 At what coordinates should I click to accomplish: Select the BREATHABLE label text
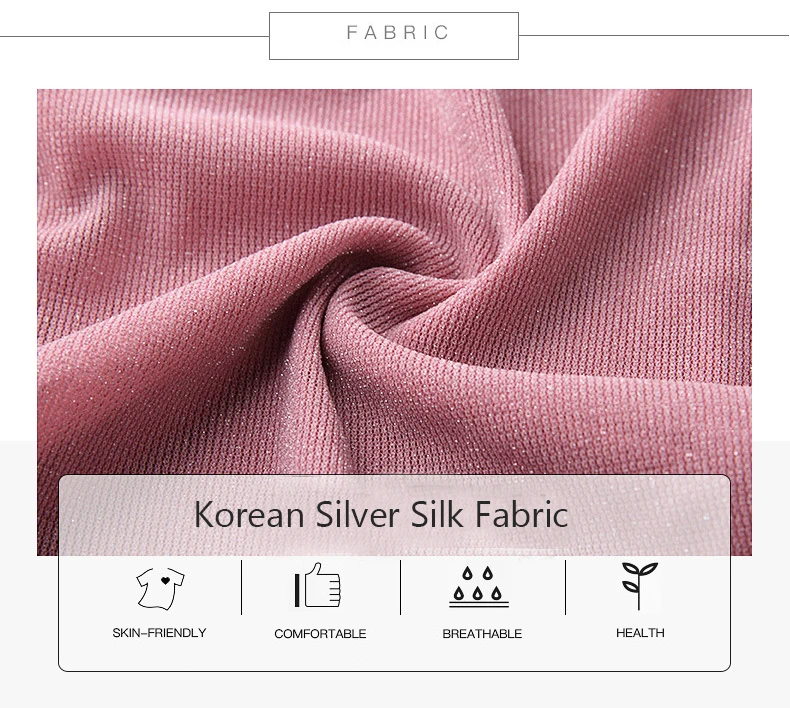coord(482,634)
